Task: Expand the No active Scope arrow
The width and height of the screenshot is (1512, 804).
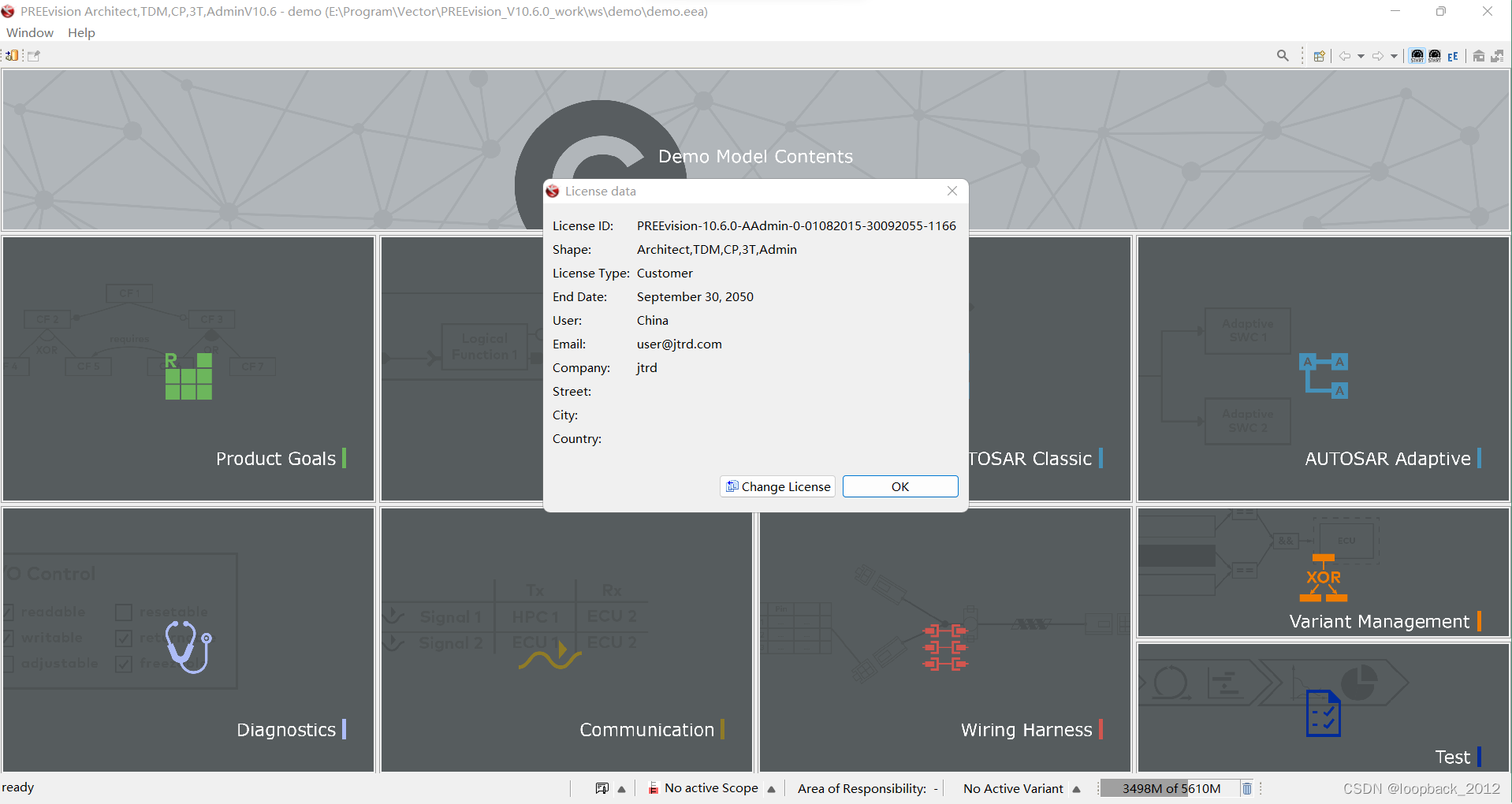Action: coord(771,789)
